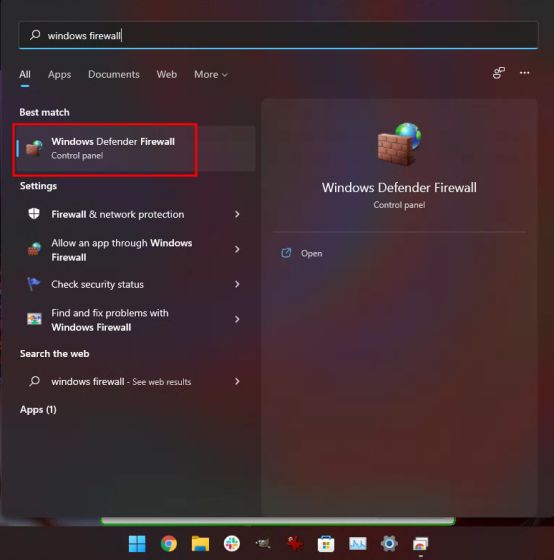The width and height of the screenshot is (554, 560).
Task: Switch to the Web tab
Action: pos(166,74)
